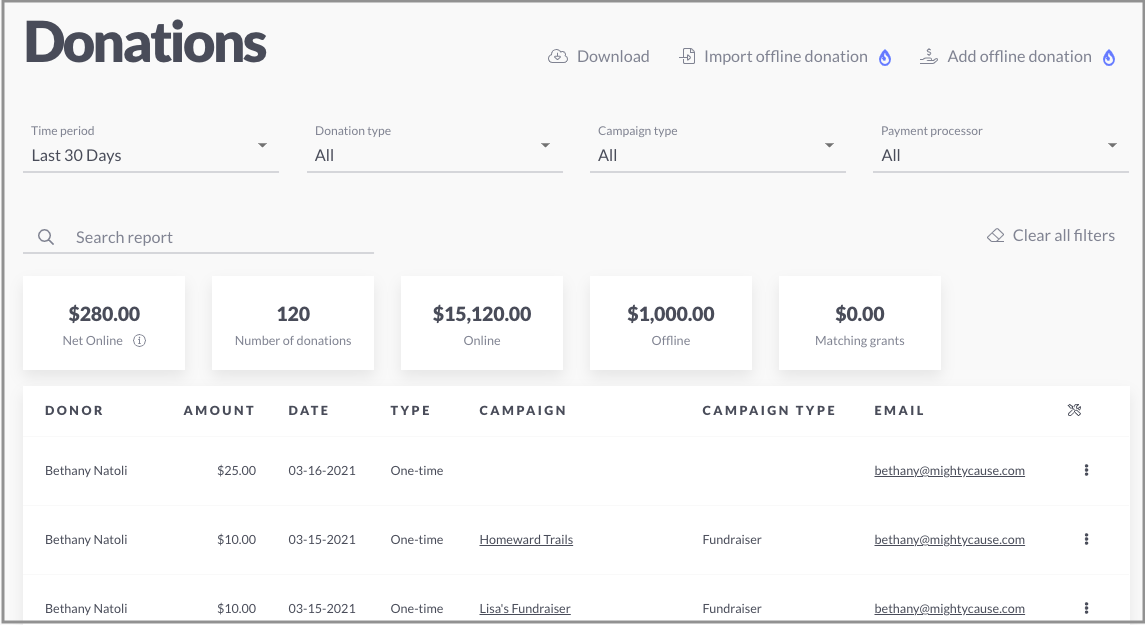The height and width of the screenshot is (625, 1145).
Task: Click the Add offline donation hand icon
Action: point(928,56)
